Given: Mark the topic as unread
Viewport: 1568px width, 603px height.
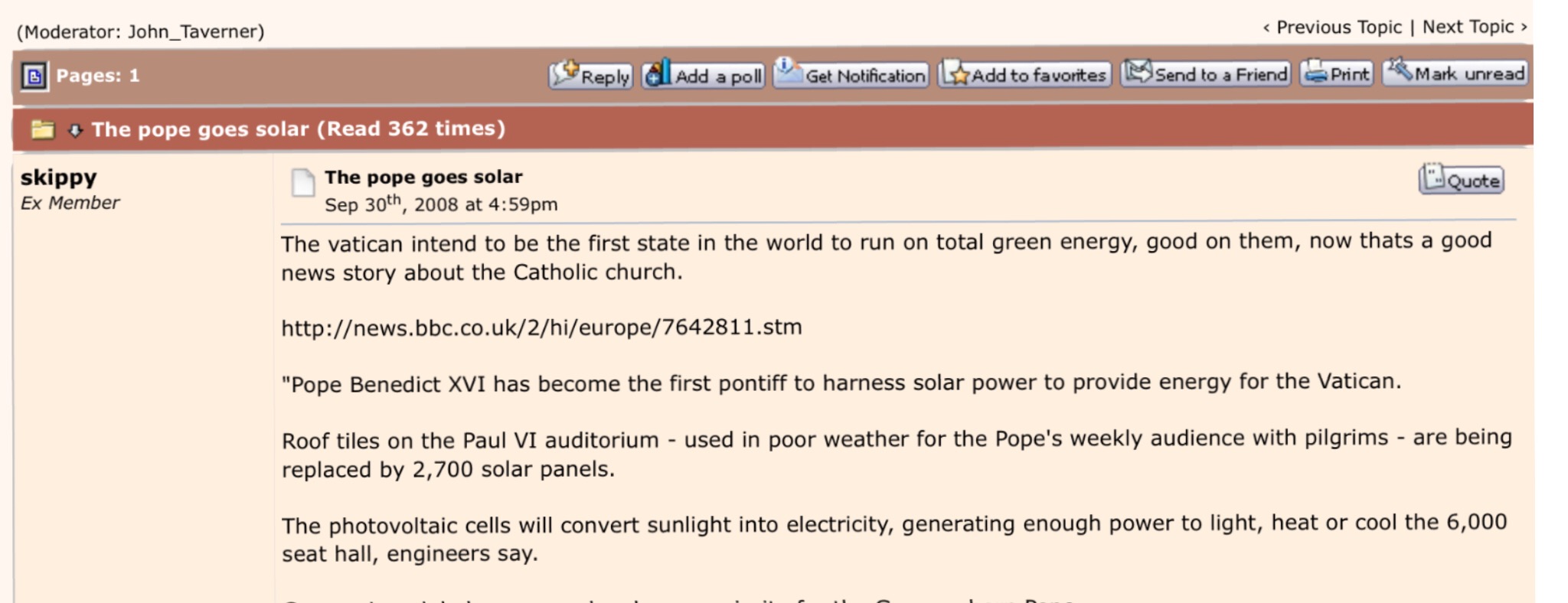Looking at the screenshot, I should [1455, 73].
